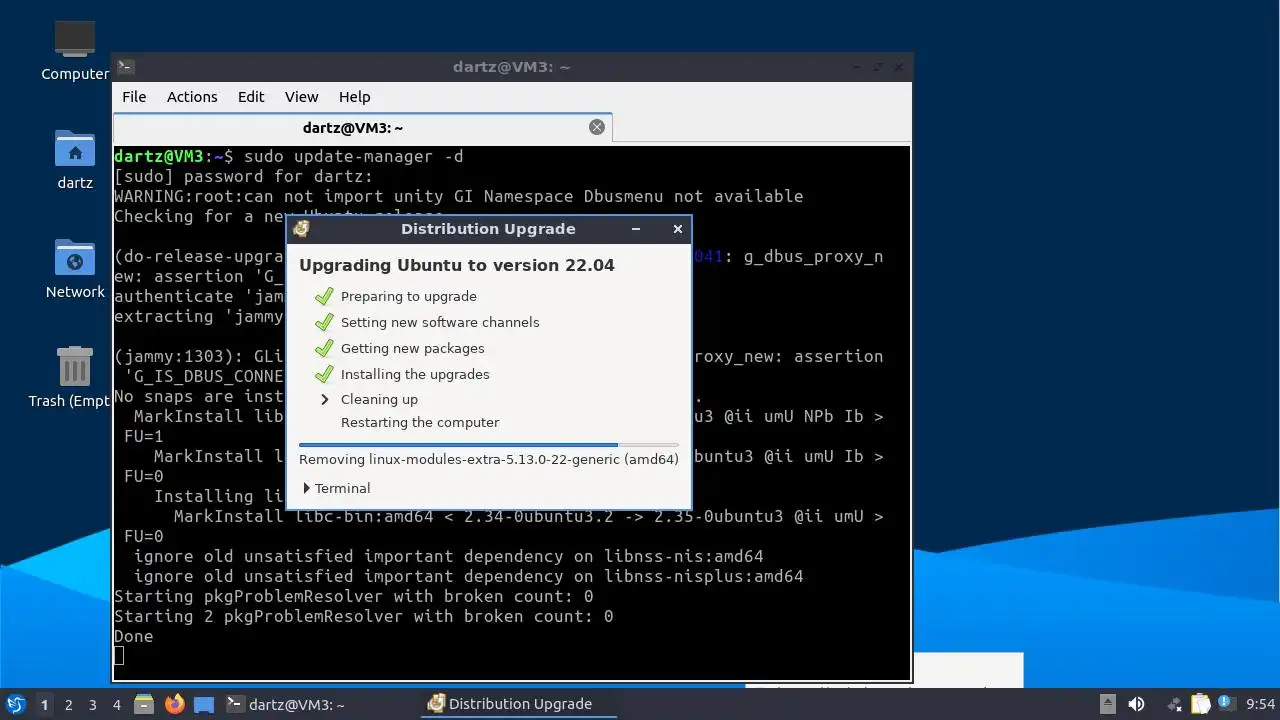
Task: Switch to workspace 3
Action: (92, 705)
